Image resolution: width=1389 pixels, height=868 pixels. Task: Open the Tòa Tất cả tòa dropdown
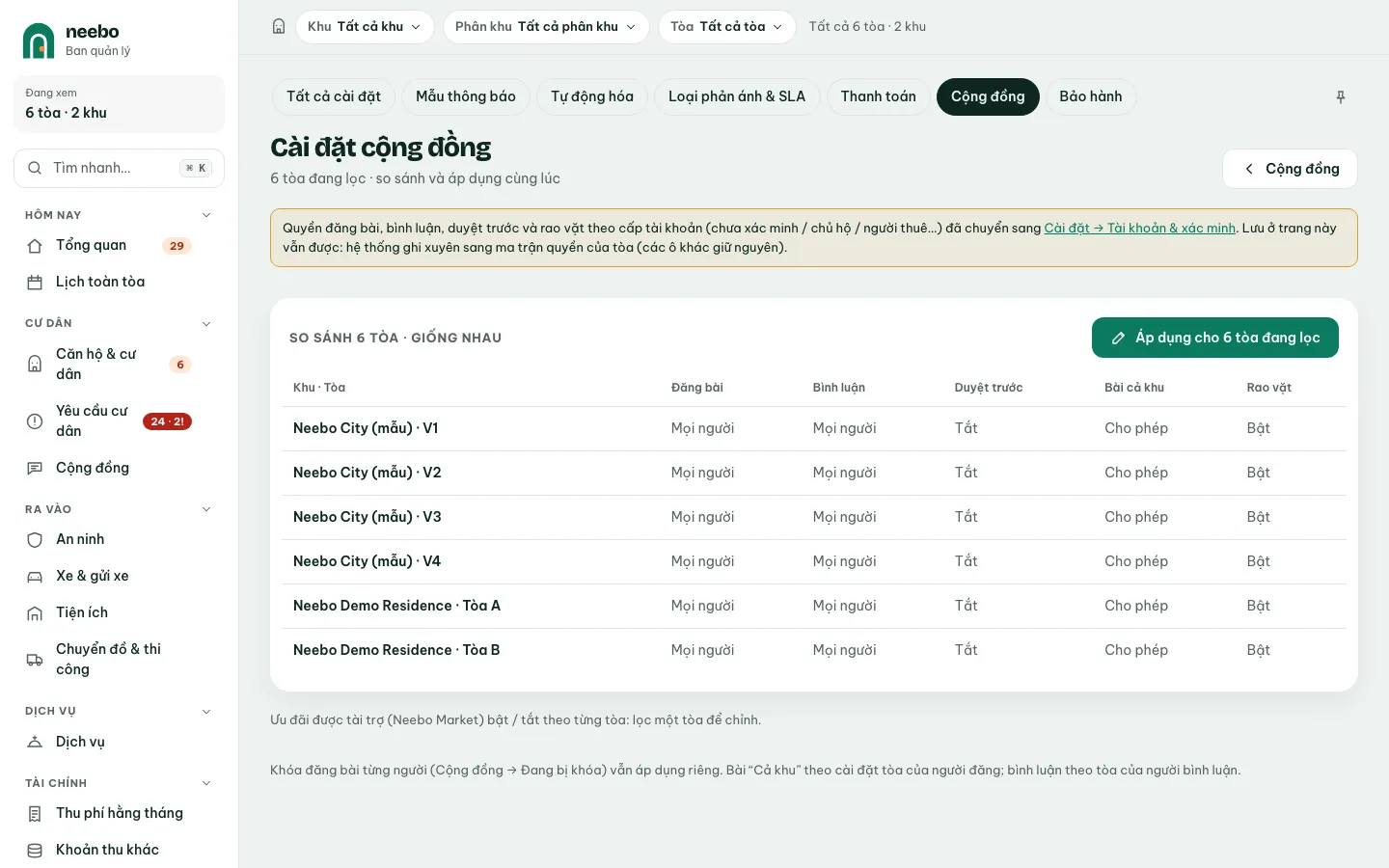pyautogui.click(x=727, y=27)
